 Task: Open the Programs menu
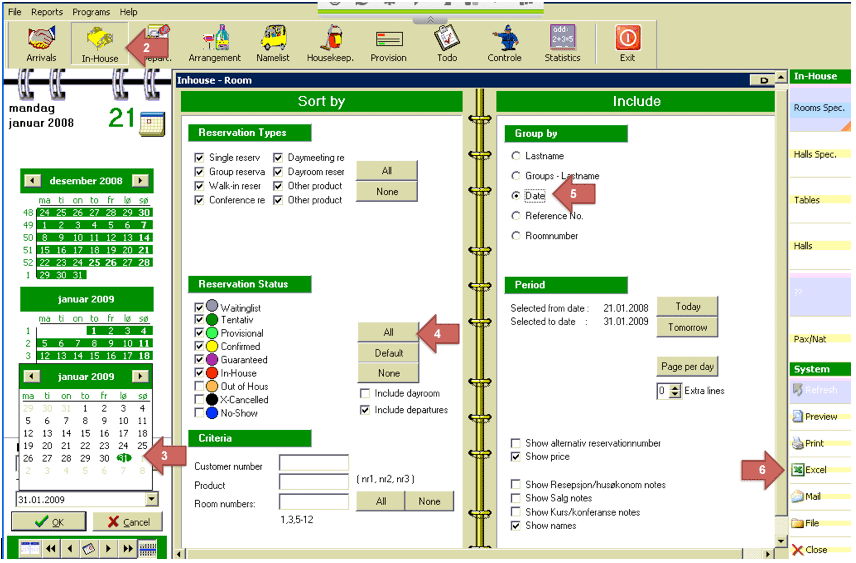point(91,12)
